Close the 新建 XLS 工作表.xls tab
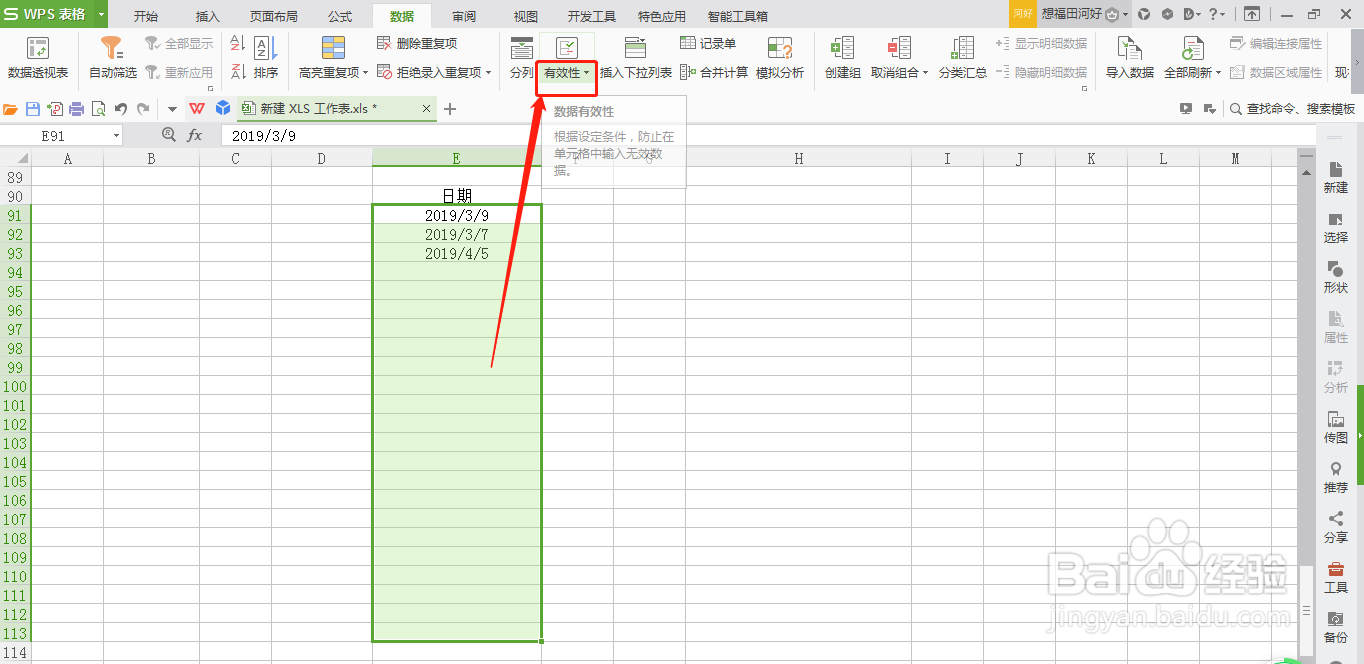Image resolution: width=1364 pixels, height=664 pixels. click(x=427, y=109)
